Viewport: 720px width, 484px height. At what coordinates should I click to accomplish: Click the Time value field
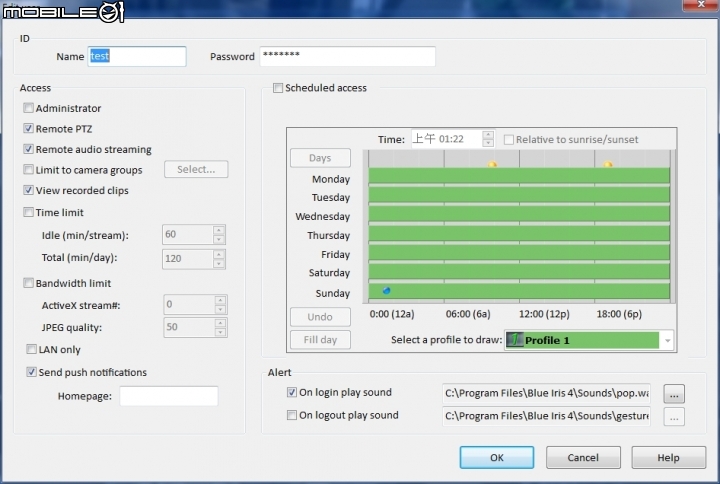click(x=447, y=139)
